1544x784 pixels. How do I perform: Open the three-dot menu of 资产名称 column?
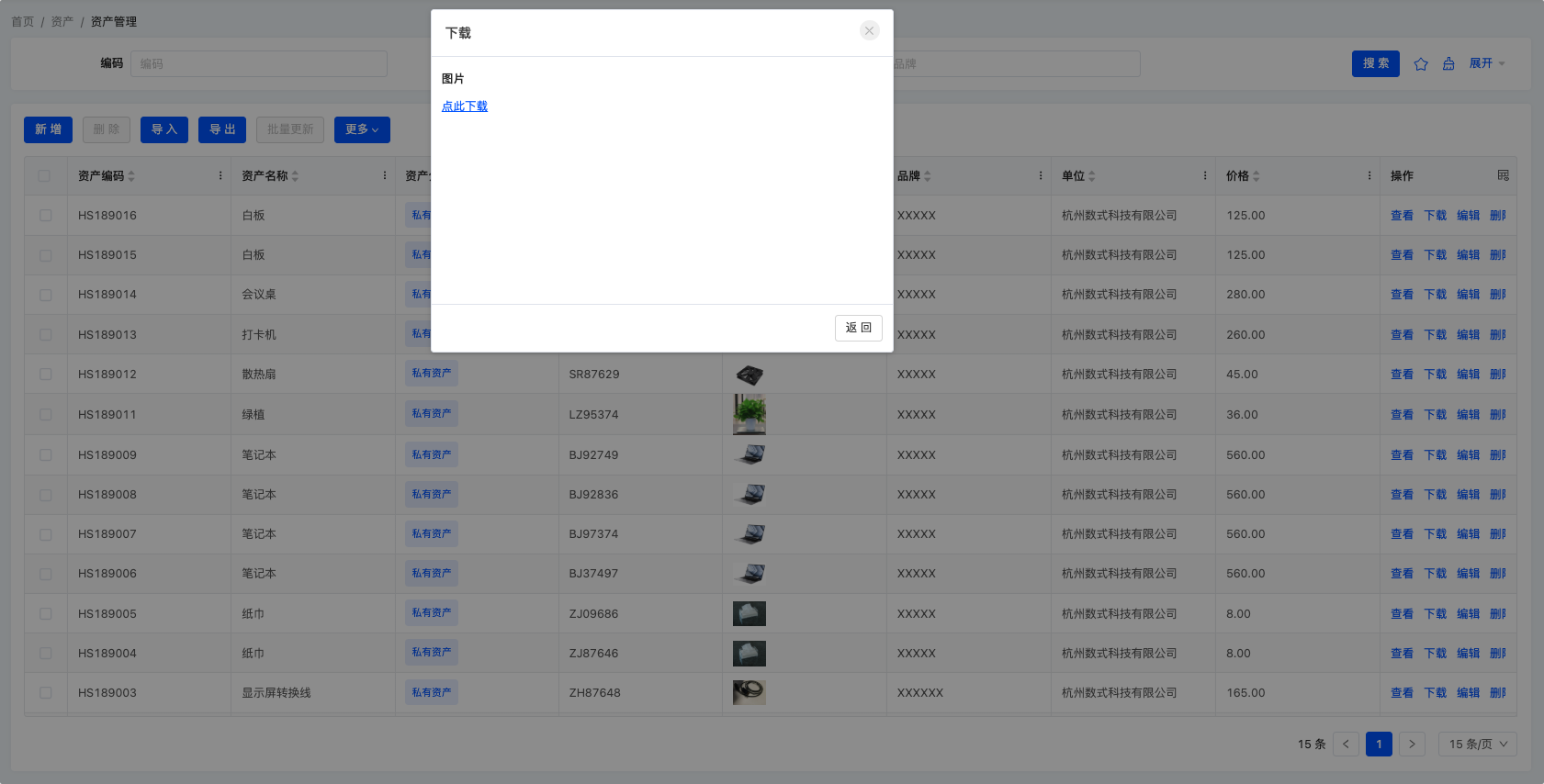385,175
